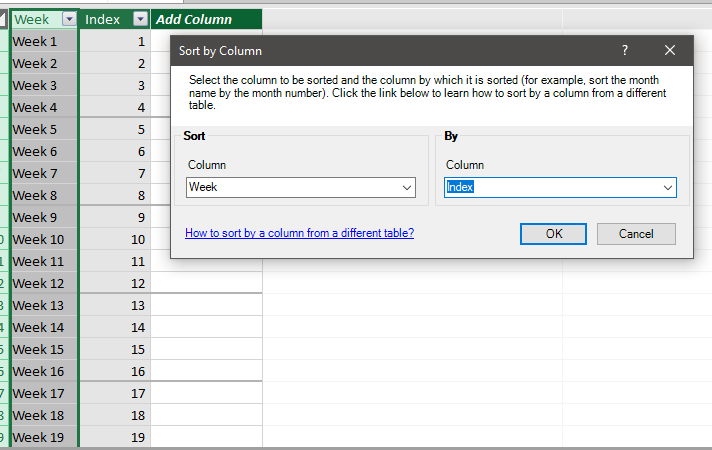Click the help question mark icon

click(625, 50)
